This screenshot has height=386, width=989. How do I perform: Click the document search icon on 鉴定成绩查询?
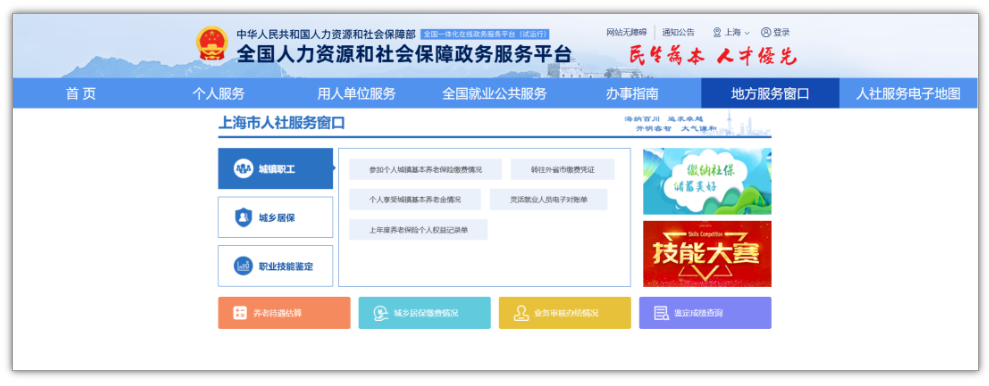coord(661,313)
